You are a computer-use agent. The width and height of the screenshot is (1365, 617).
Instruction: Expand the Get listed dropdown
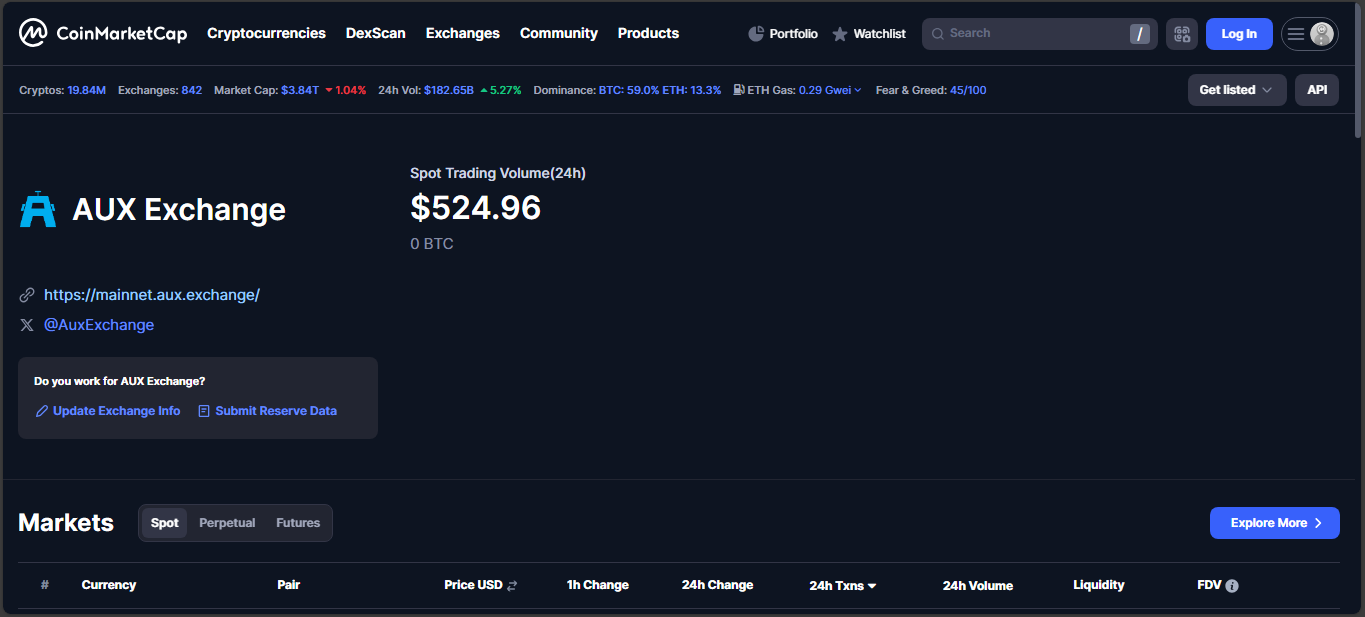click(1236, 90)
